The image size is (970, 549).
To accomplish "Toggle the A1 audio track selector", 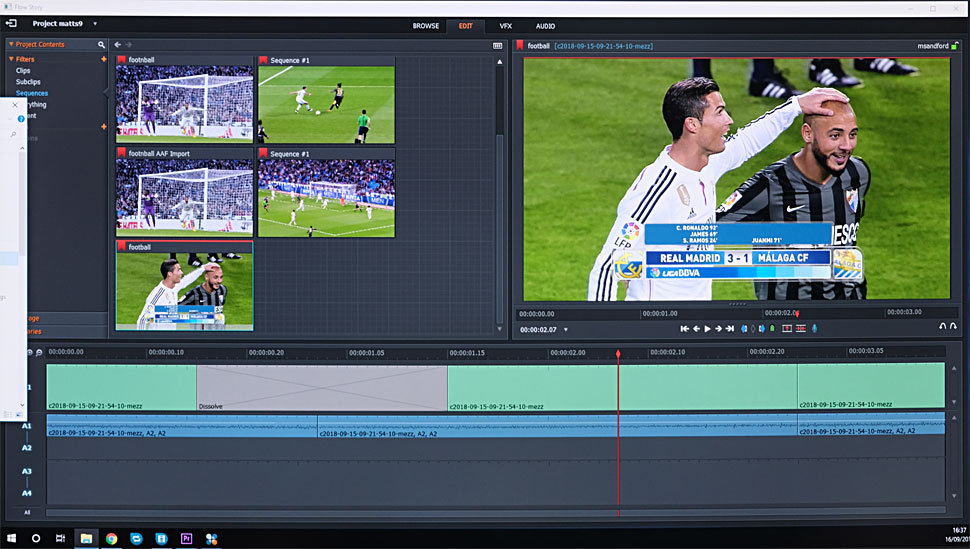I will [27, 426].
